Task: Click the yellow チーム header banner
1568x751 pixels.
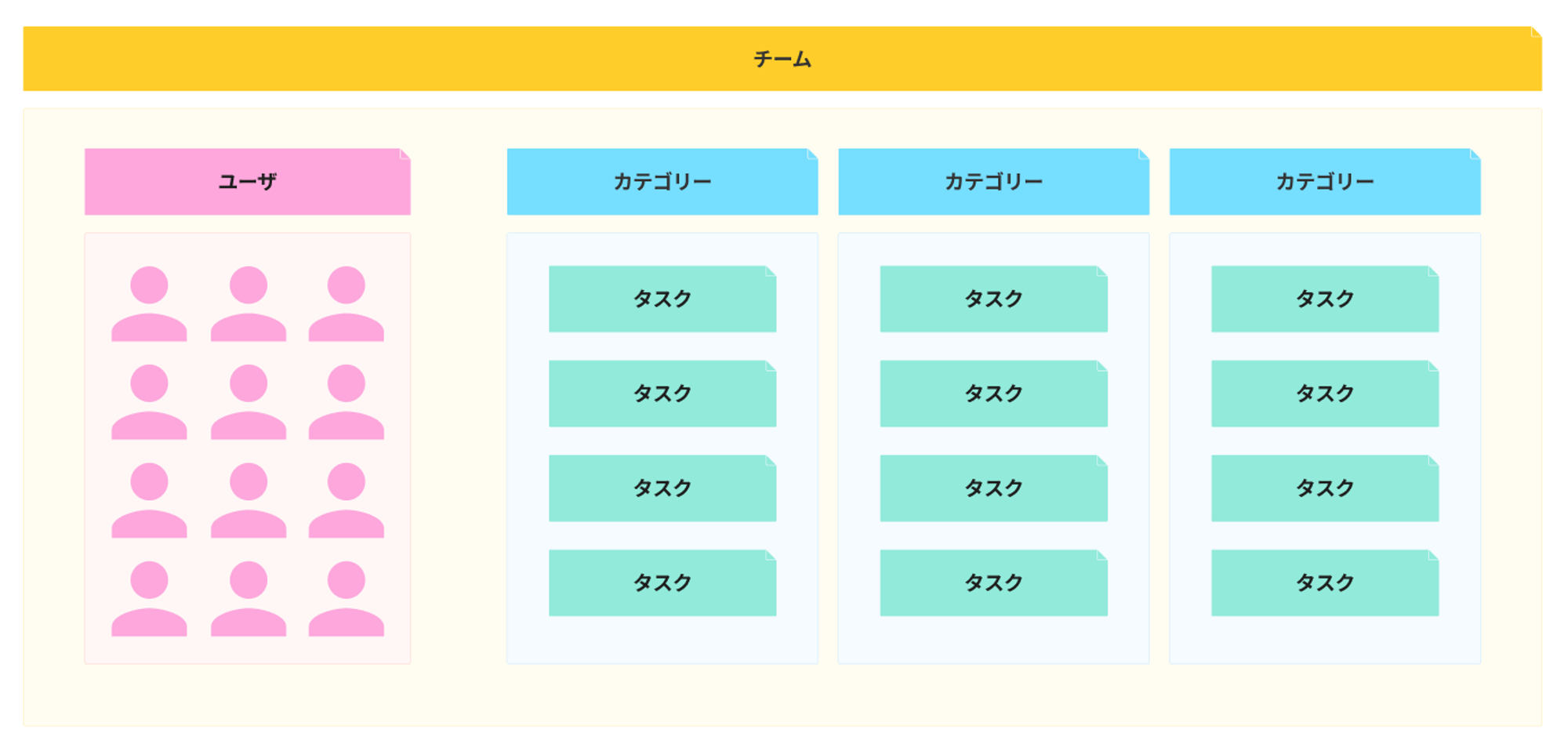Action: click(x=782, y=59)
